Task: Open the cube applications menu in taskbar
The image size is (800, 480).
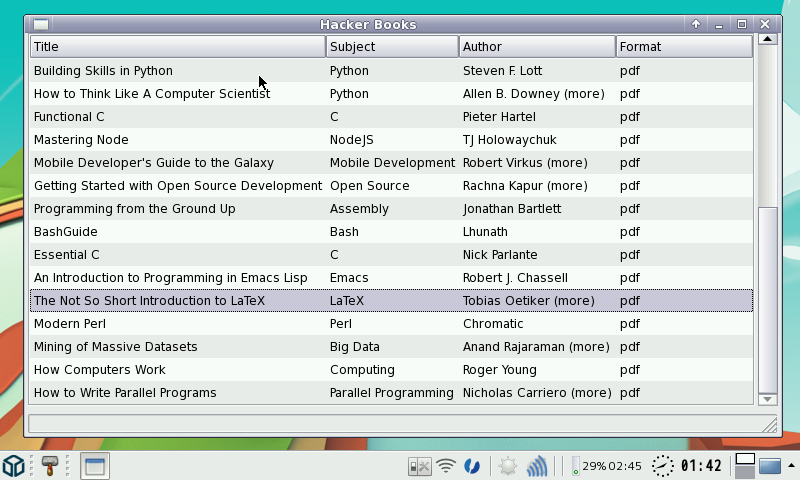Action: click(13, 466)
